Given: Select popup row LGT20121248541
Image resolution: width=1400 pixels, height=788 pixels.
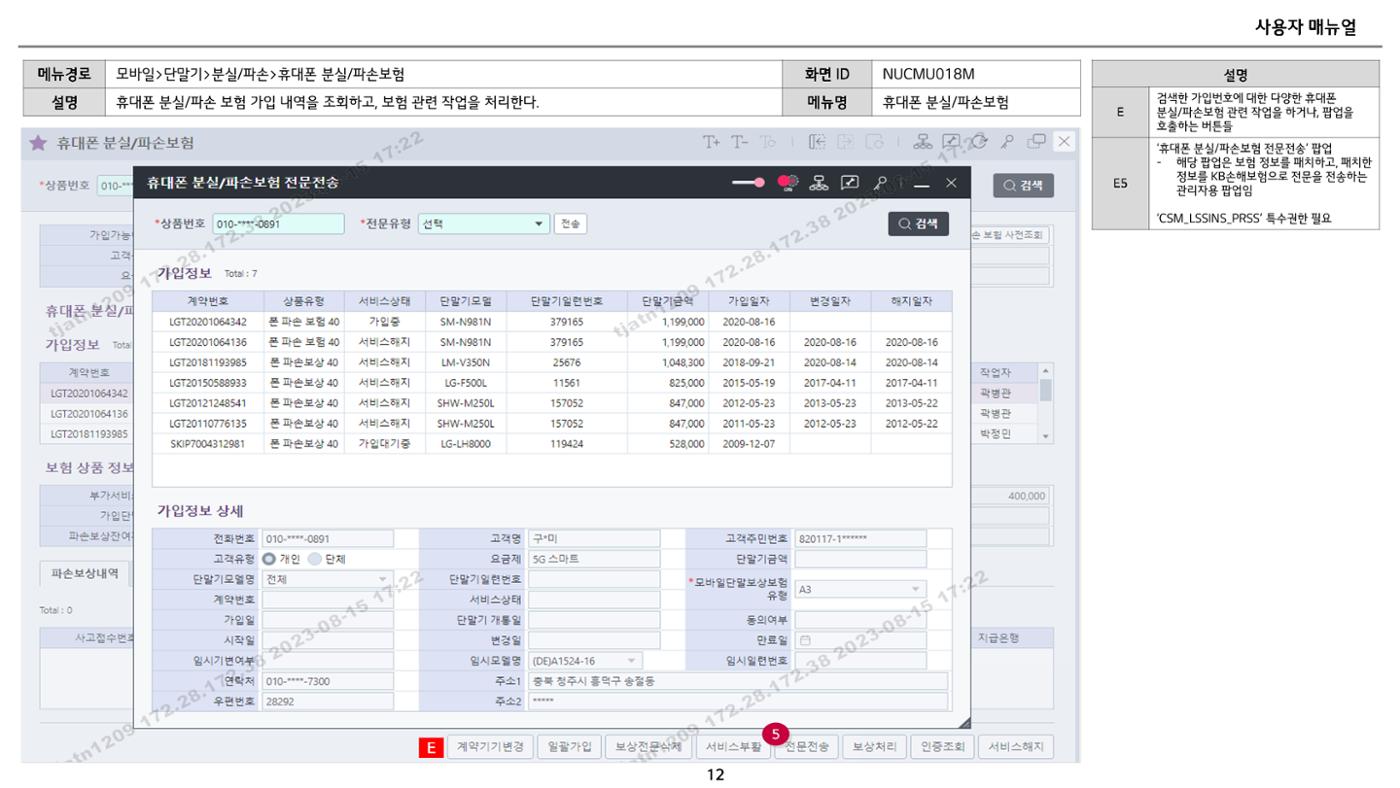Looking at the screenshot, I should (552, 403).
